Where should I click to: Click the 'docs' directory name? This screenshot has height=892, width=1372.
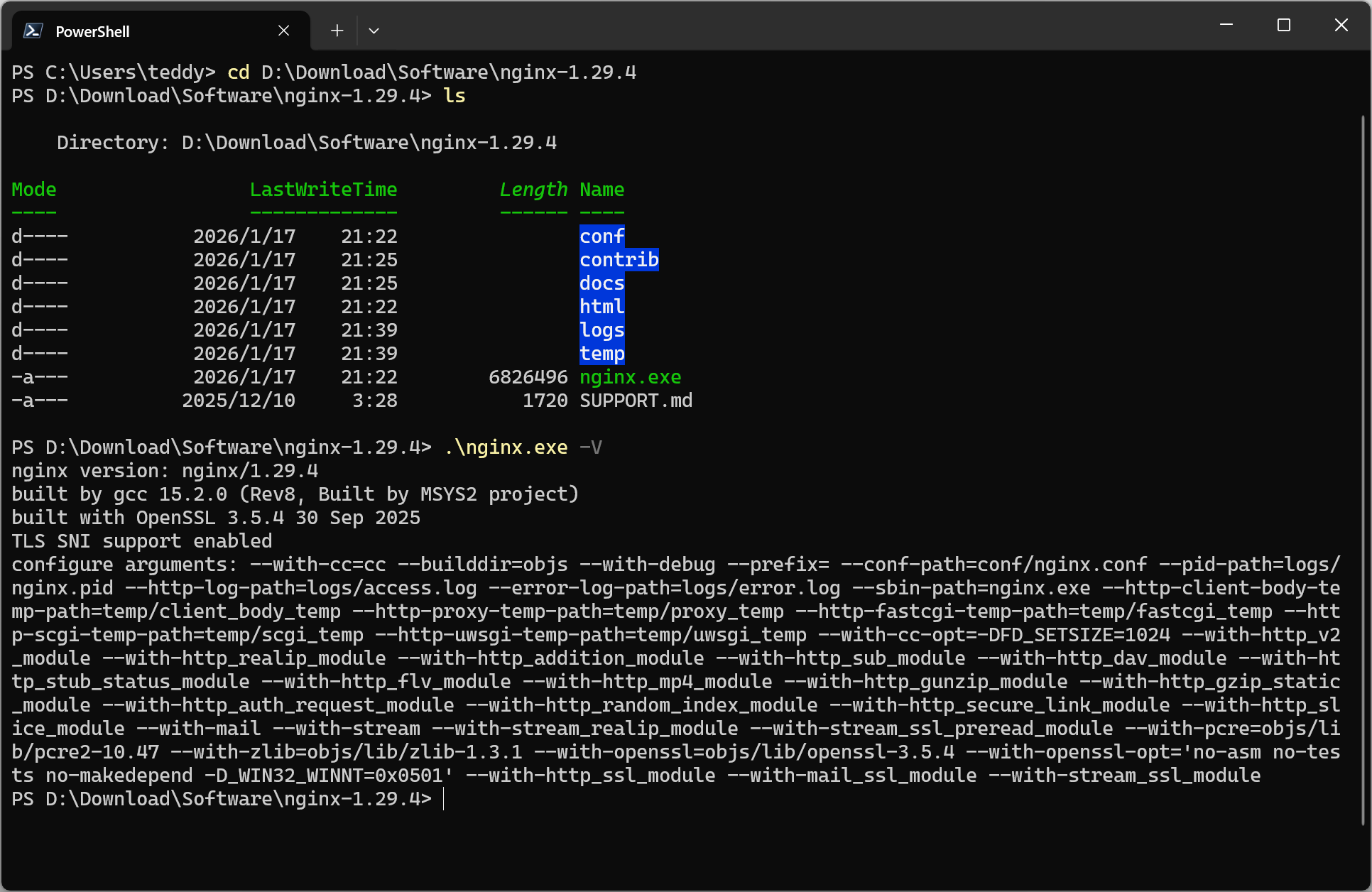[x=602, y=283]
